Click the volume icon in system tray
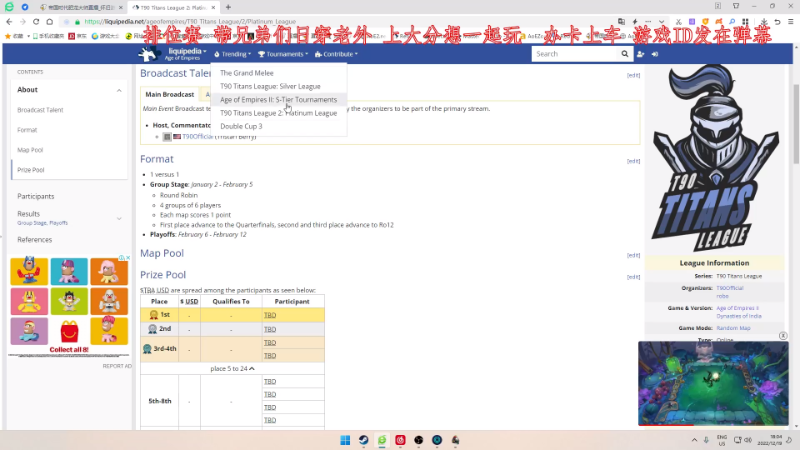Viewport: 800px width, 450px height. [x=748, y=440]
